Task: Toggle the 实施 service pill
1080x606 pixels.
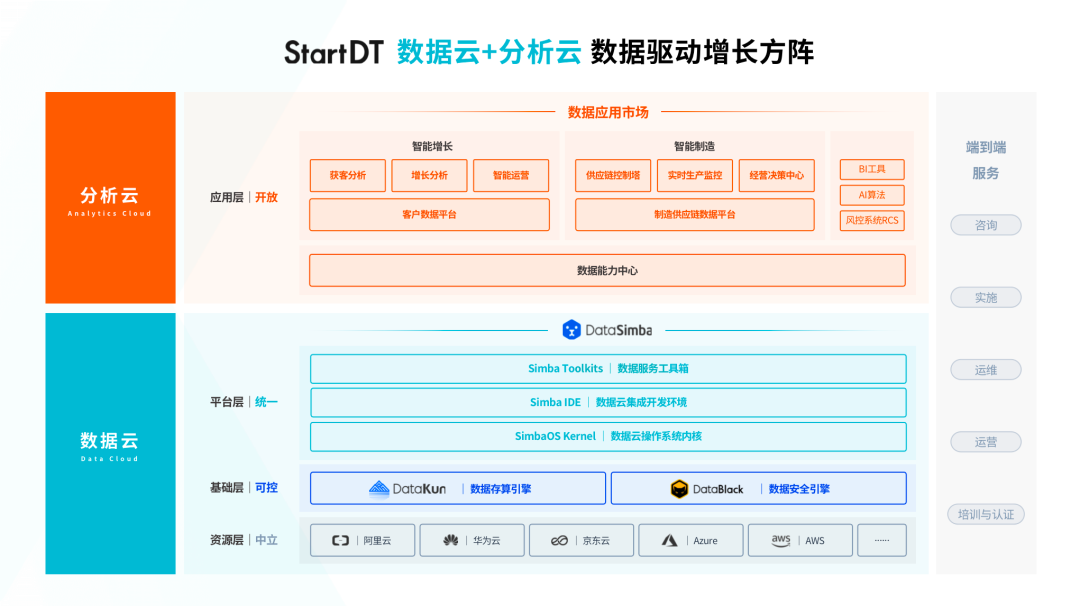Action: 985,297
